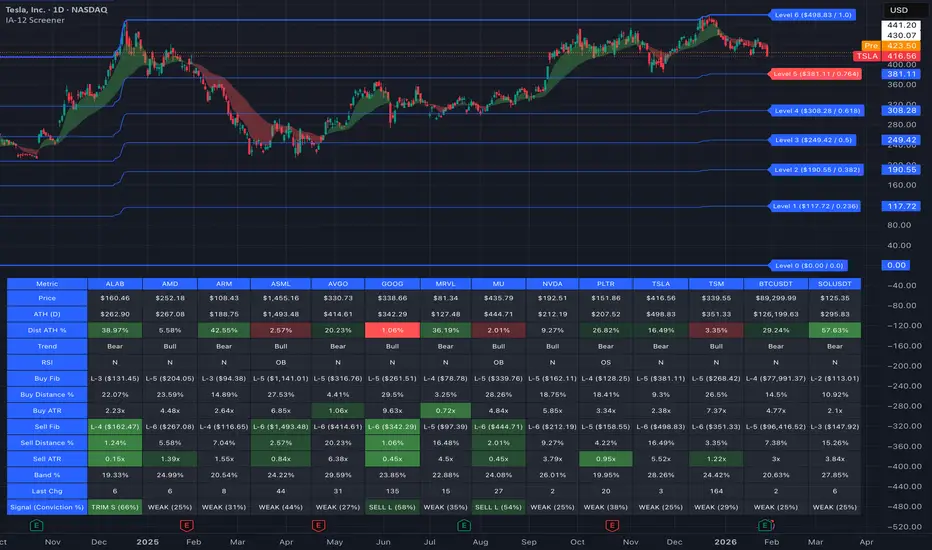
Task: Click the WEAK (44%) signal cell
Action: (281, 507)
